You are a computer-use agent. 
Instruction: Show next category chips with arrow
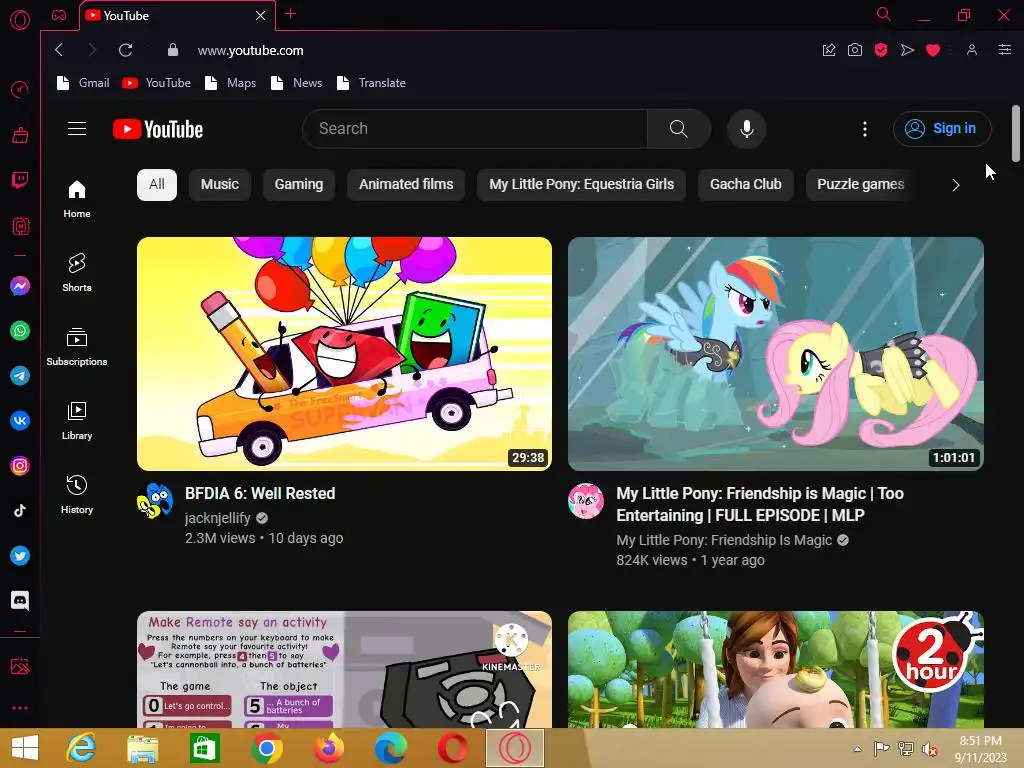955,185
